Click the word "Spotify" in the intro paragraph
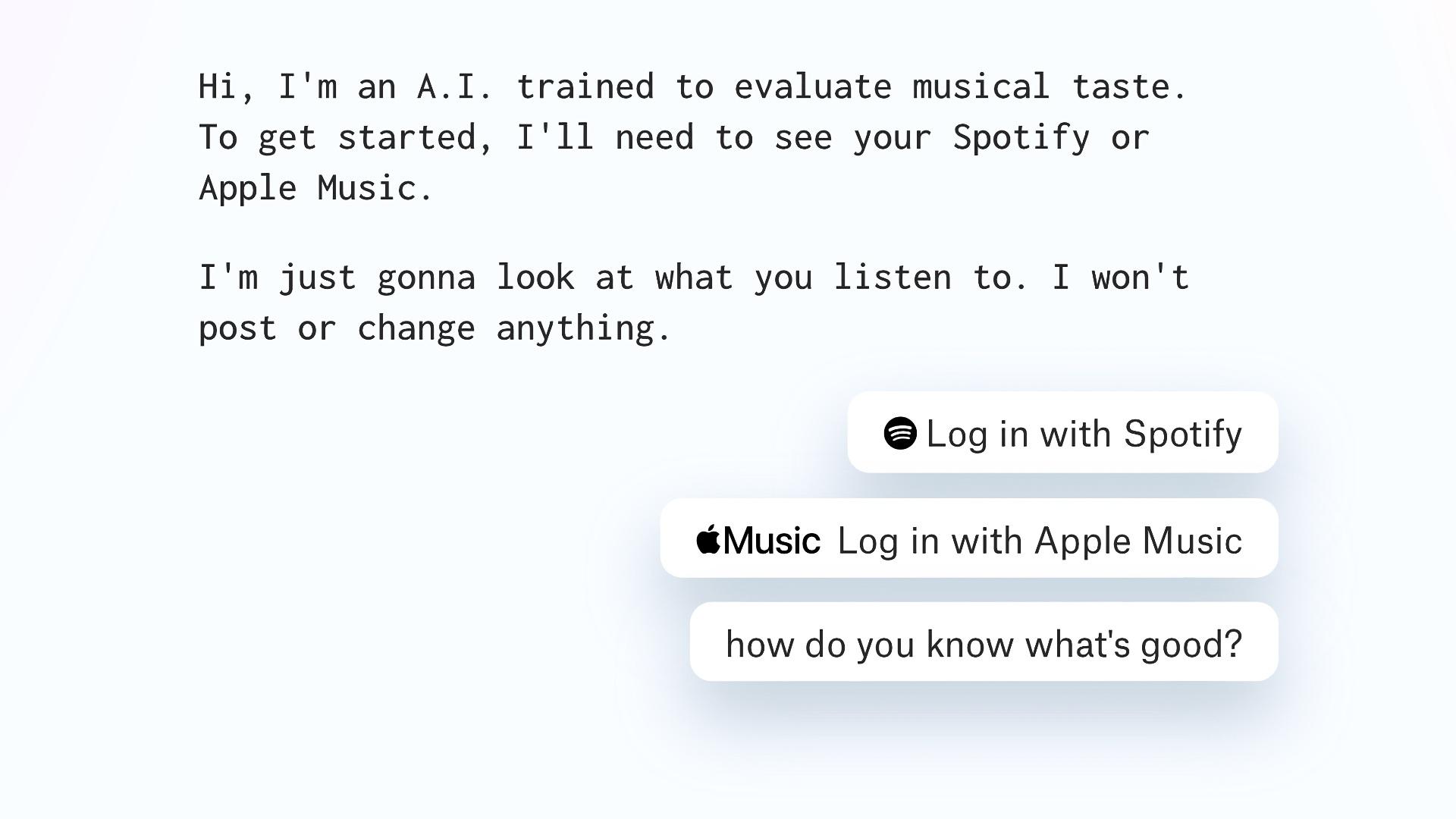 (x=1021, y=137)
